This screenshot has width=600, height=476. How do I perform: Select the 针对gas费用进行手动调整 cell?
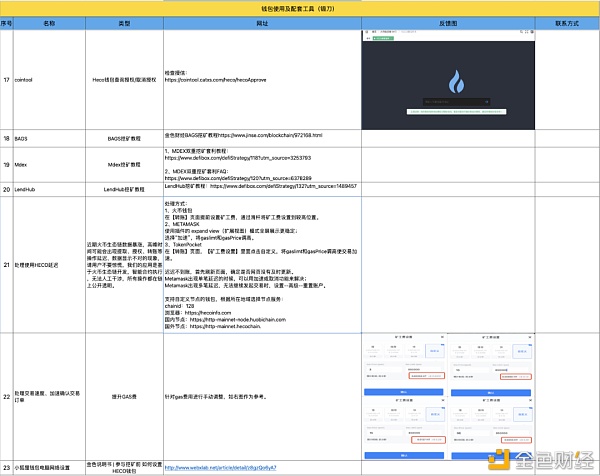(262, 397)
